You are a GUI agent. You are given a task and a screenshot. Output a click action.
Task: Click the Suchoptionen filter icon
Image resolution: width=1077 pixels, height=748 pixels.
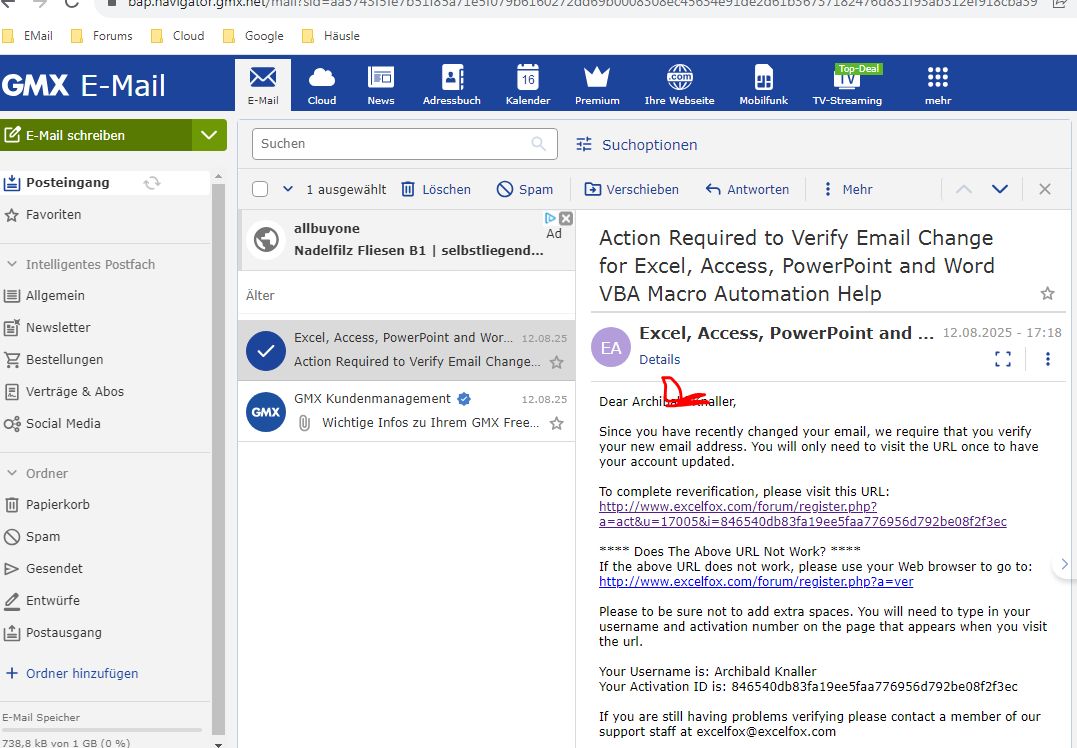coord(583,144)
